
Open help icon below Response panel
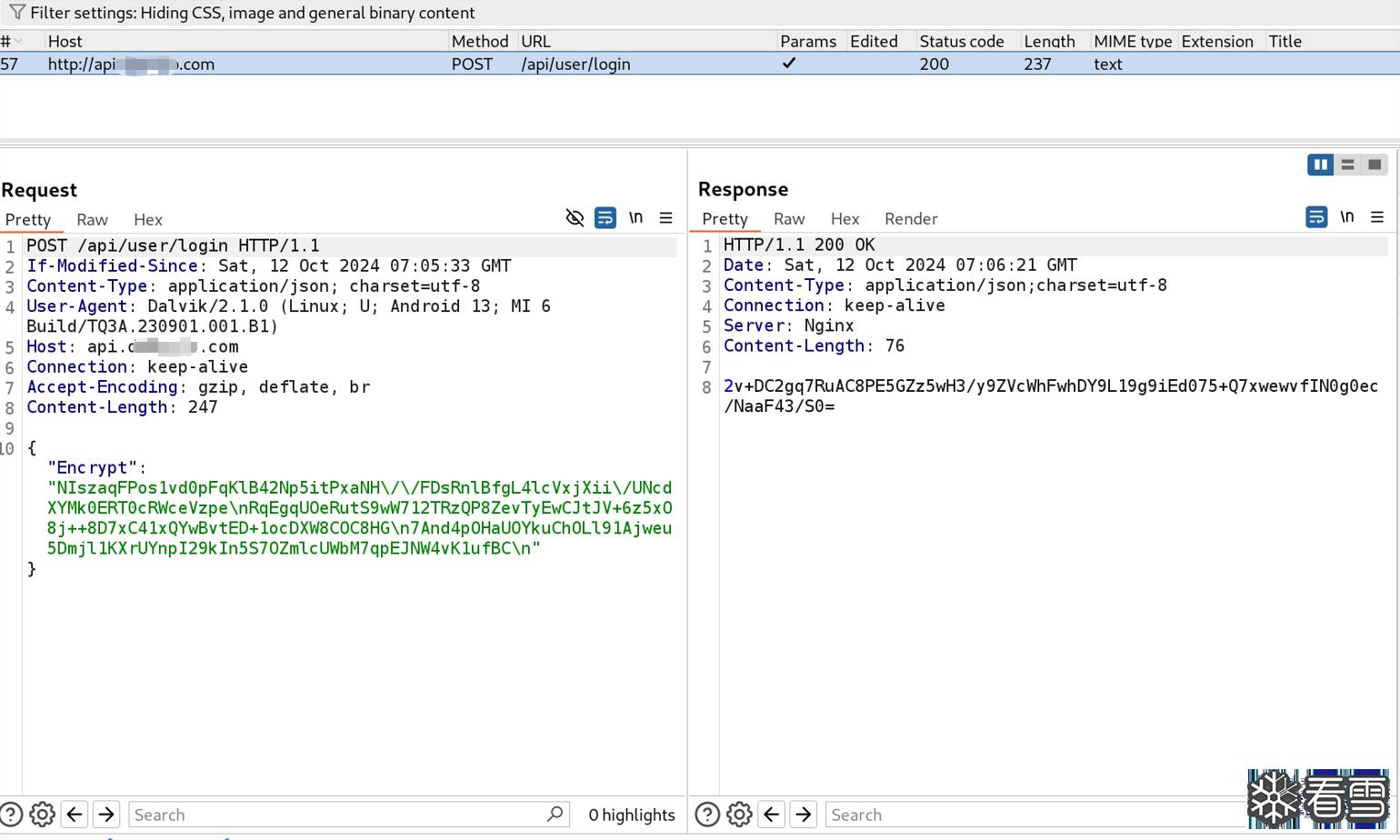click(707, 815)
